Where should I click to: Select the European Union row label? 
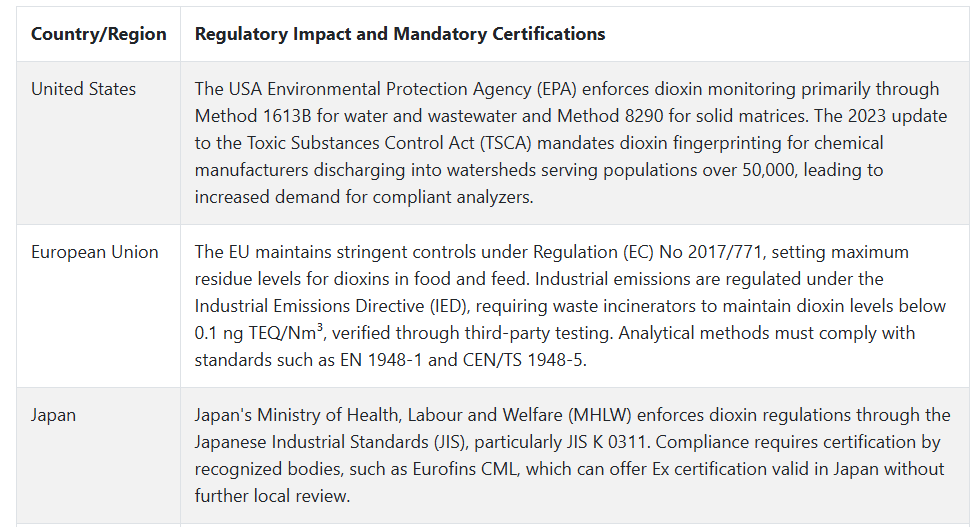click(x=95, y=252)
